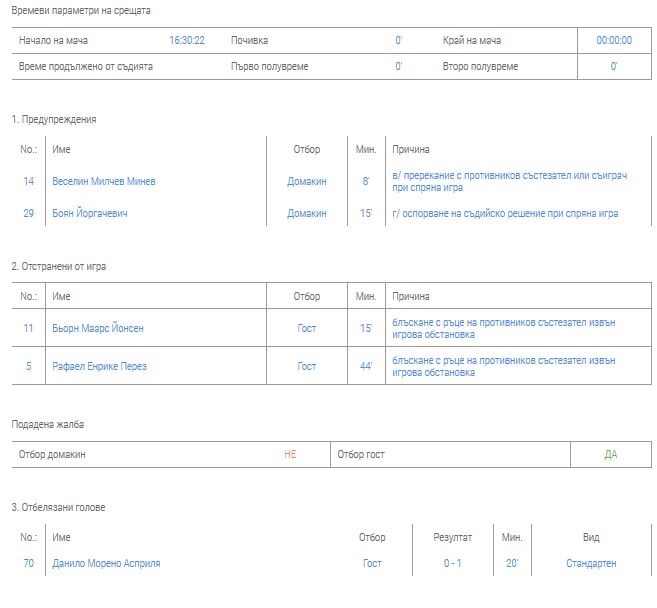Open goalscorer Данило Морено Асприля
This screenshot has width=657, height=608.
(x=106, y=564)
